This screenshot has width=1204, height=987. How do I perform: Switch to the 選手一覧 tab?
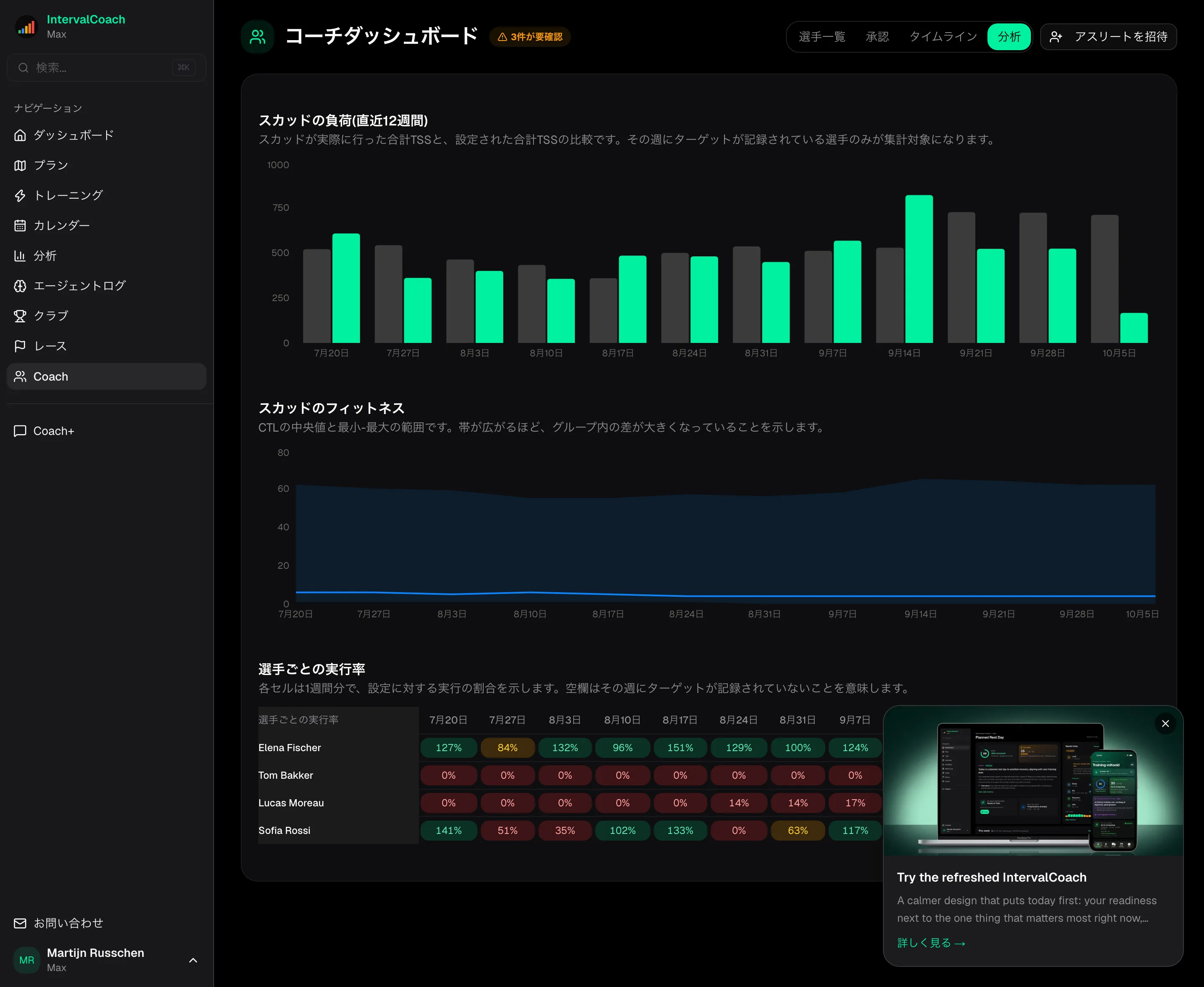point(821,37)
